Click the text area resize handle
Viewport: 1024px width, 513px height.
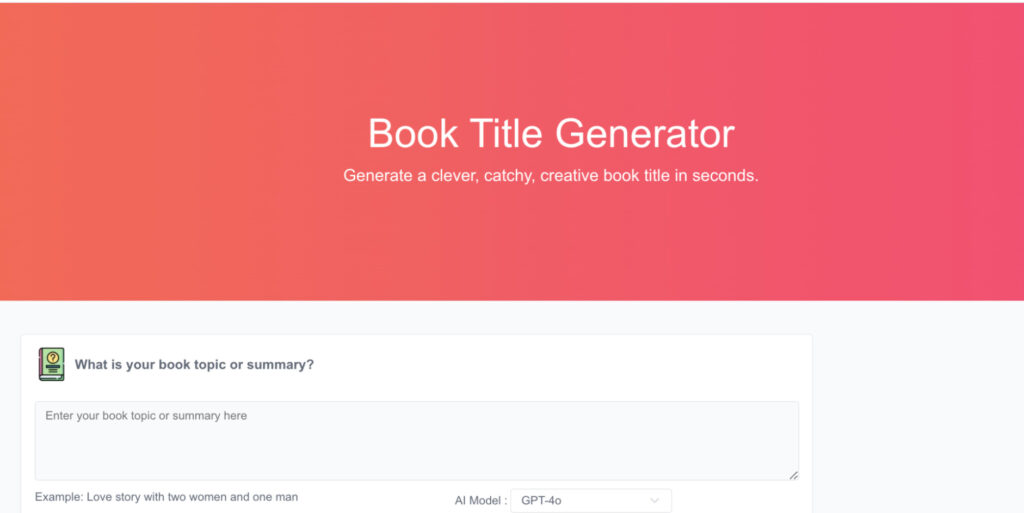click(x=793, y=475)
